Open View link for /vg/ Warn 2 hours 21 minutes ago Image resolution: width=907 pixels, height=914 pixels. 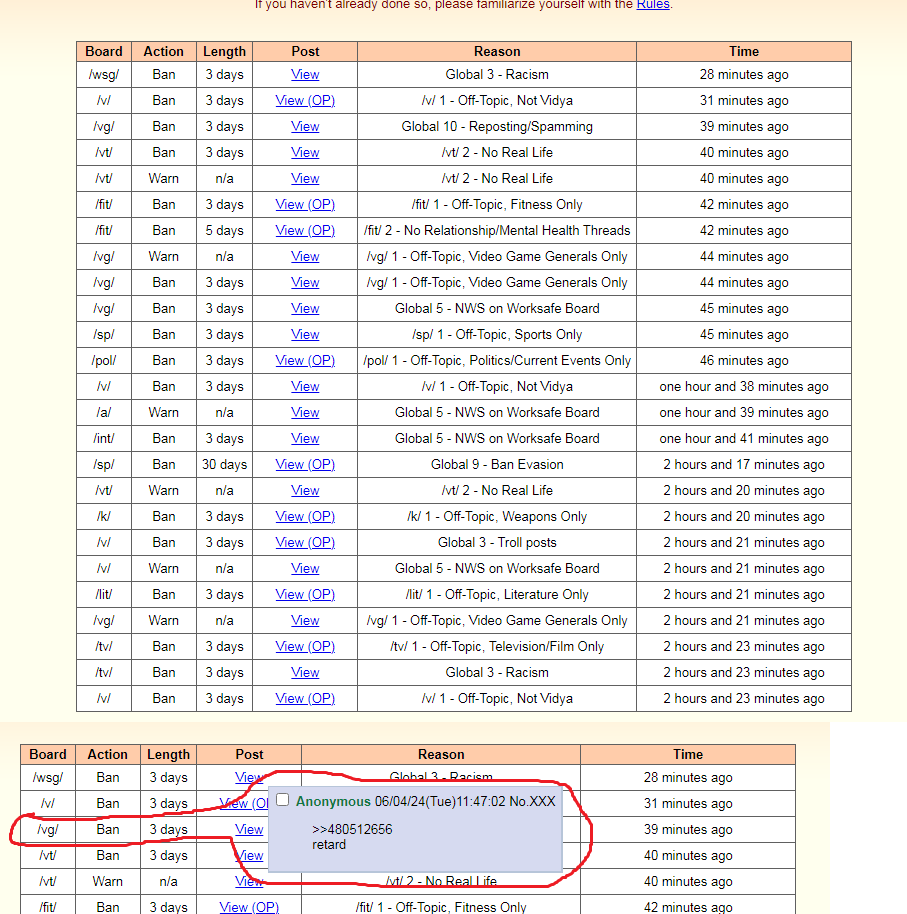click(x=305, y=621)
